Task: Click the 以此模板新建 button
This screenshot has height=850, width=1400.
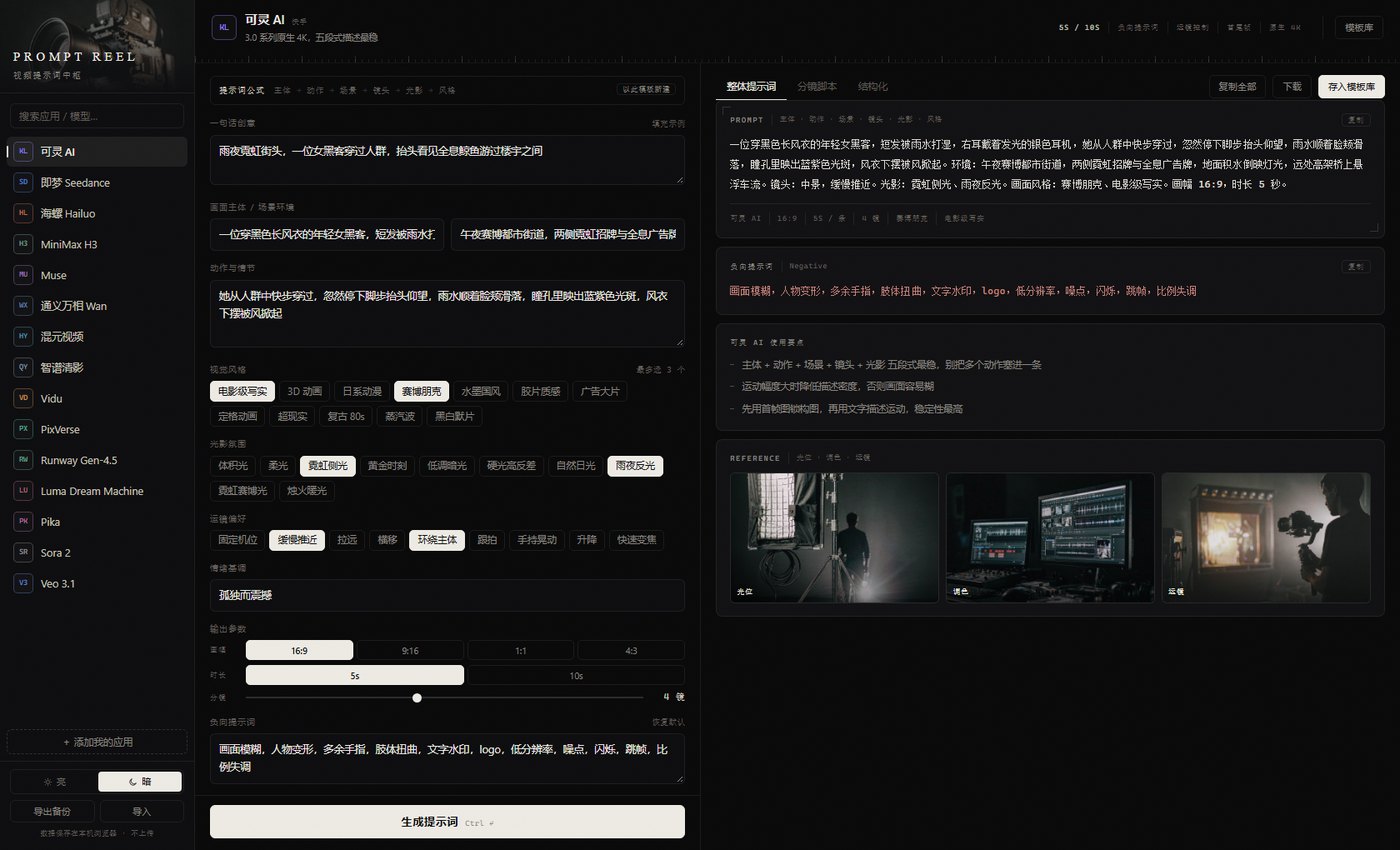Action: tap(647, 90)
